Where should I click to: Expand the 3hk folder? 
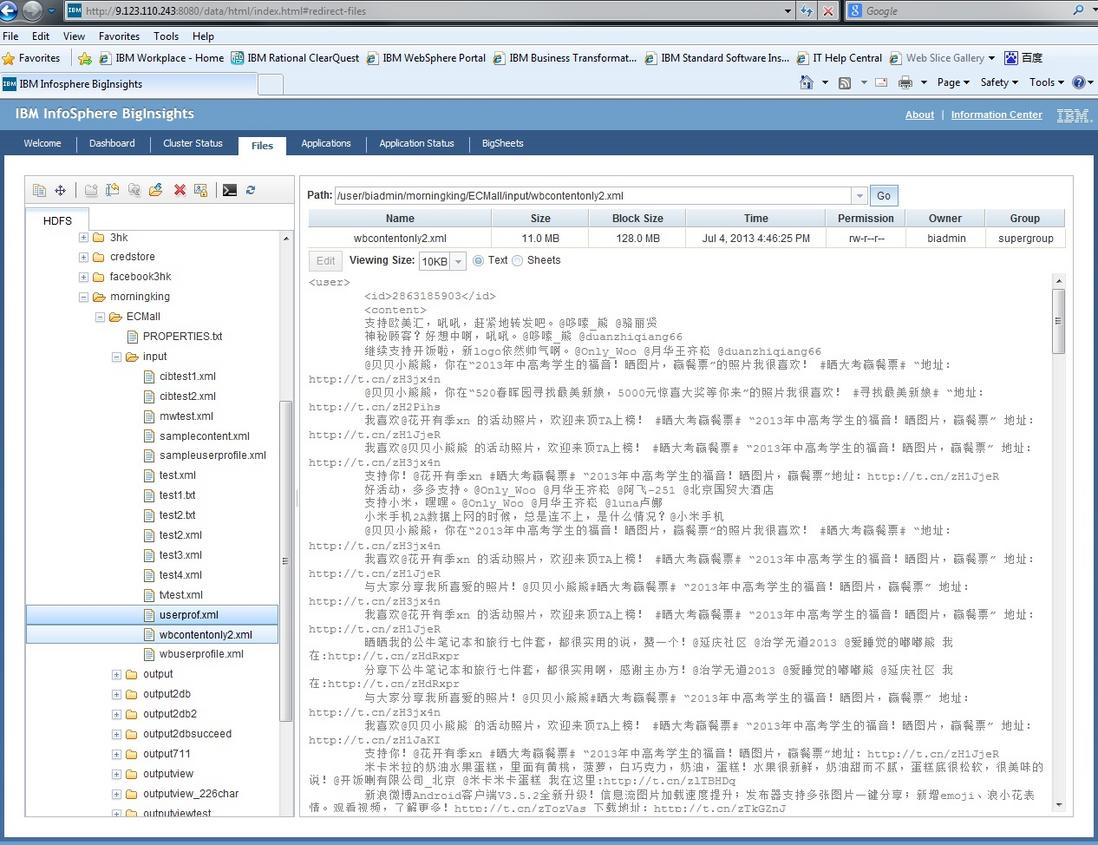pyautogui.click(x=83, y=237)
